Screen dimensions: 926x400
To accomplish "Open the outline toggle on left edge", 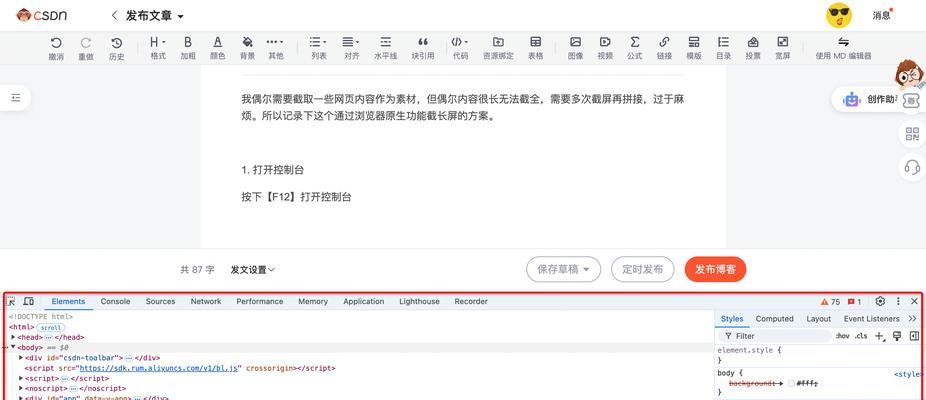I will [x=16, y=97].
